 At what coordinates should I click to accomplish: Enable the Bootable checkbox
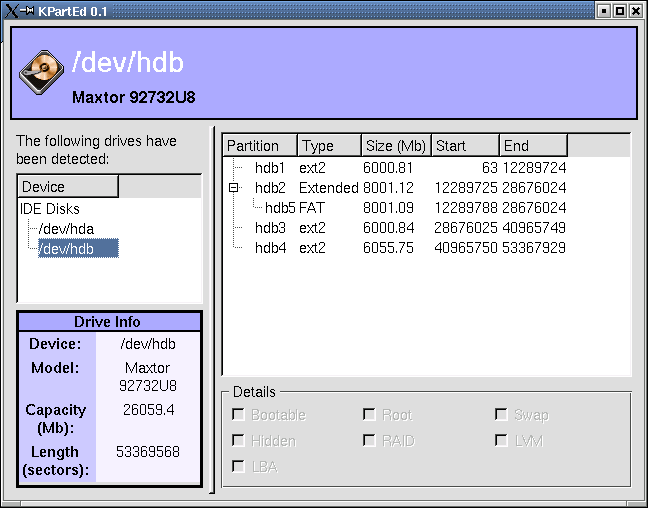[238, 414]
